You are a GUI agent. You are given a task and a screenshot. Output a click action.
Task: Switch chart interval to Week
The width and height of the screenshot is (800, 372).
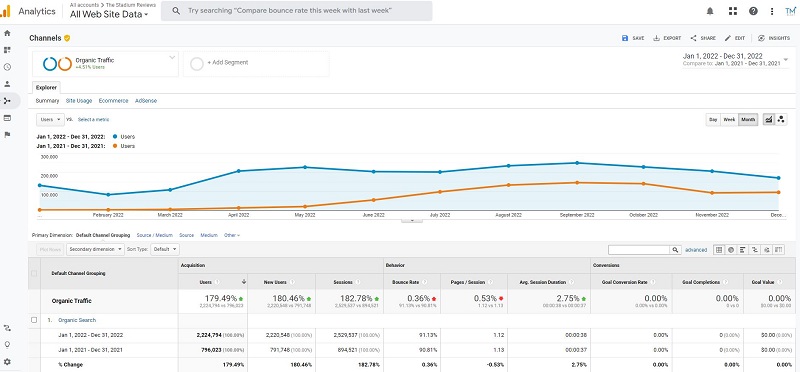point(729,119)
